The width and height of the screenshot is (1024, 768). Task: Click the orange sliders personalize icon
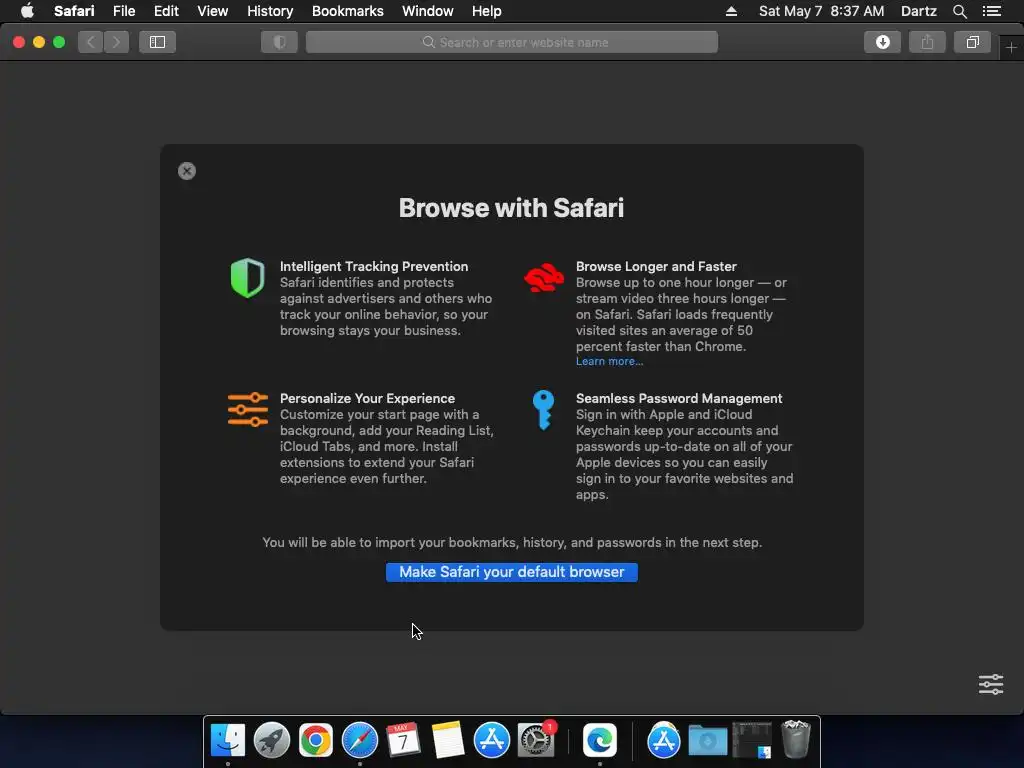pyautogui.click(x=248, y=409)
